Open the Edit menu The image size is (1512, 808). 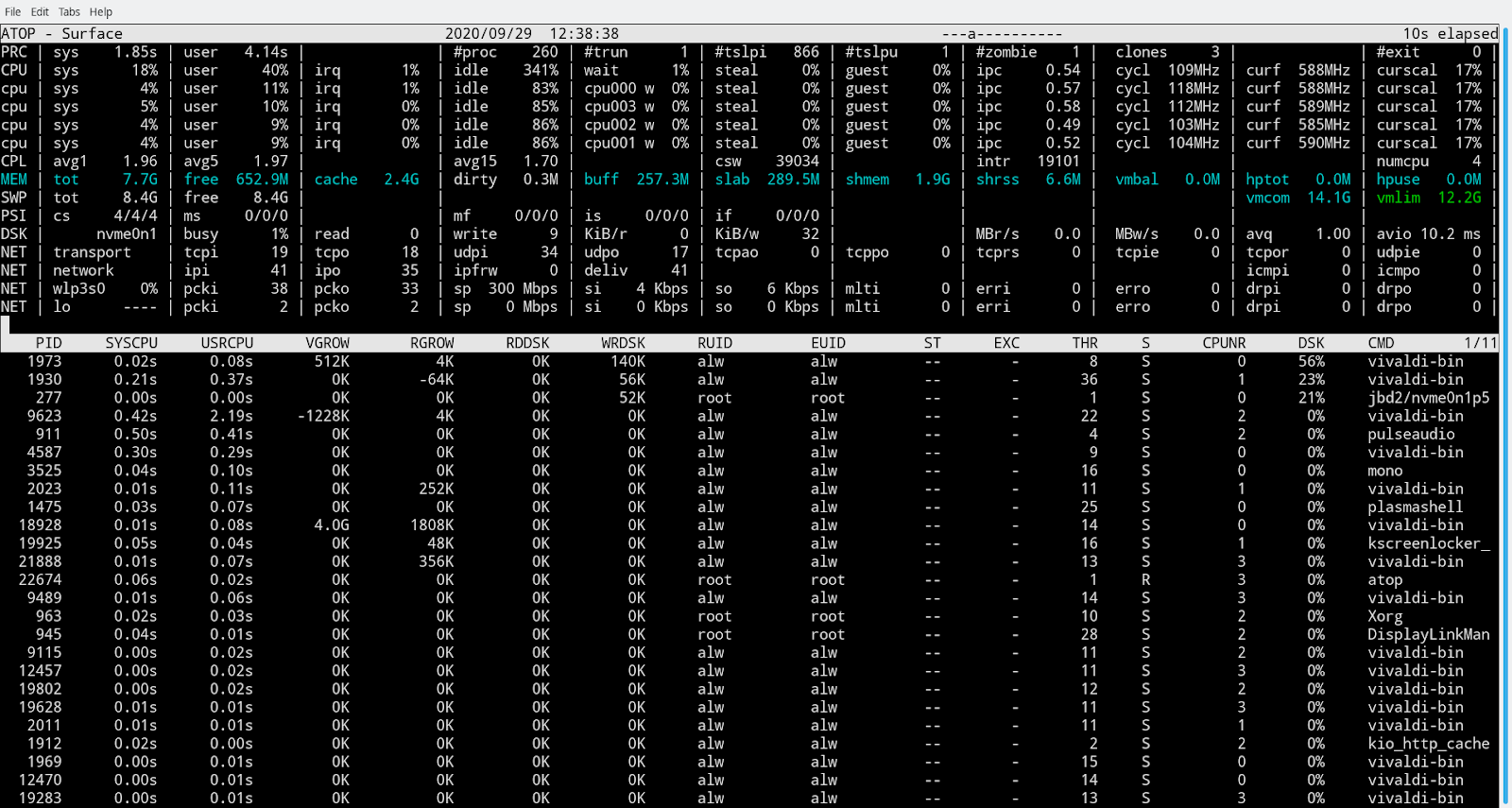click(x=40, y=12)
